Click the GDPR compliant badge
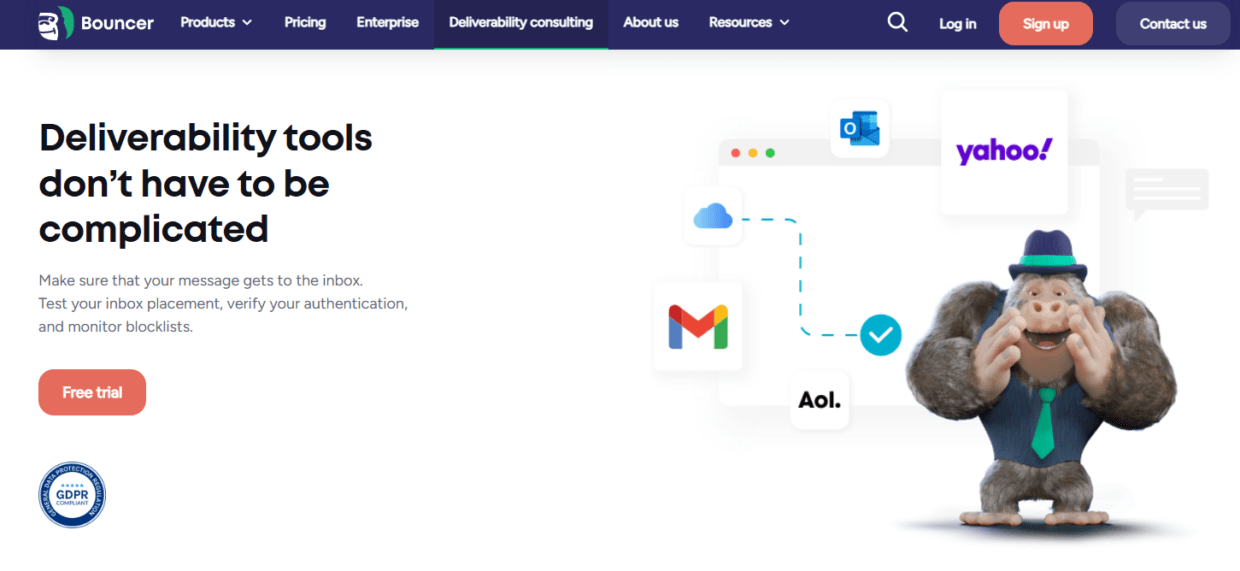Image resolution: width=1240 pixels, height=571 pixels. (72, 494)
